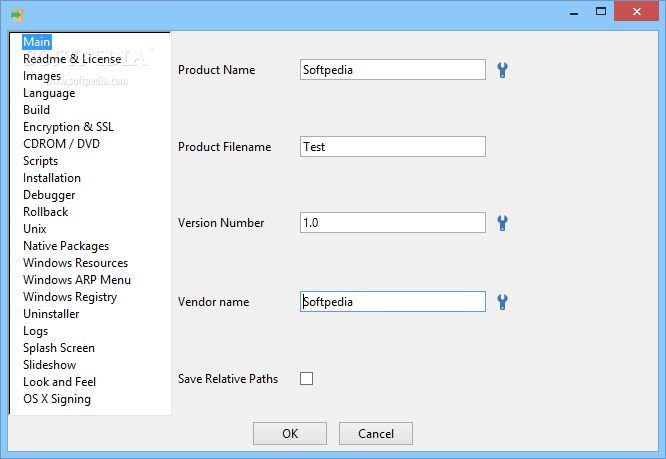Open the Slideshow section
Viewport: 666px width, 459px height.
[x=50, y=365]
